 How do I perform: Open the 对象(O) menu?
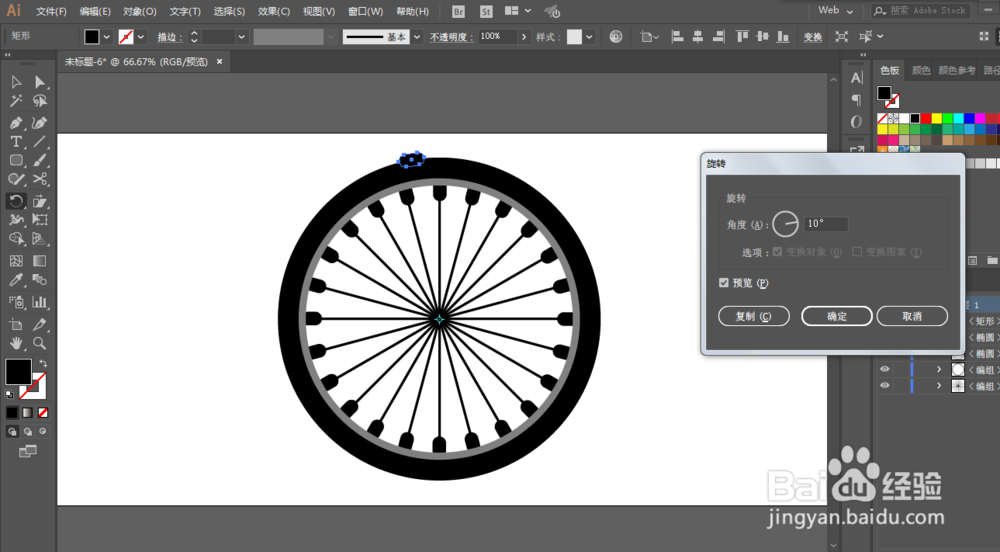[140, 11]
